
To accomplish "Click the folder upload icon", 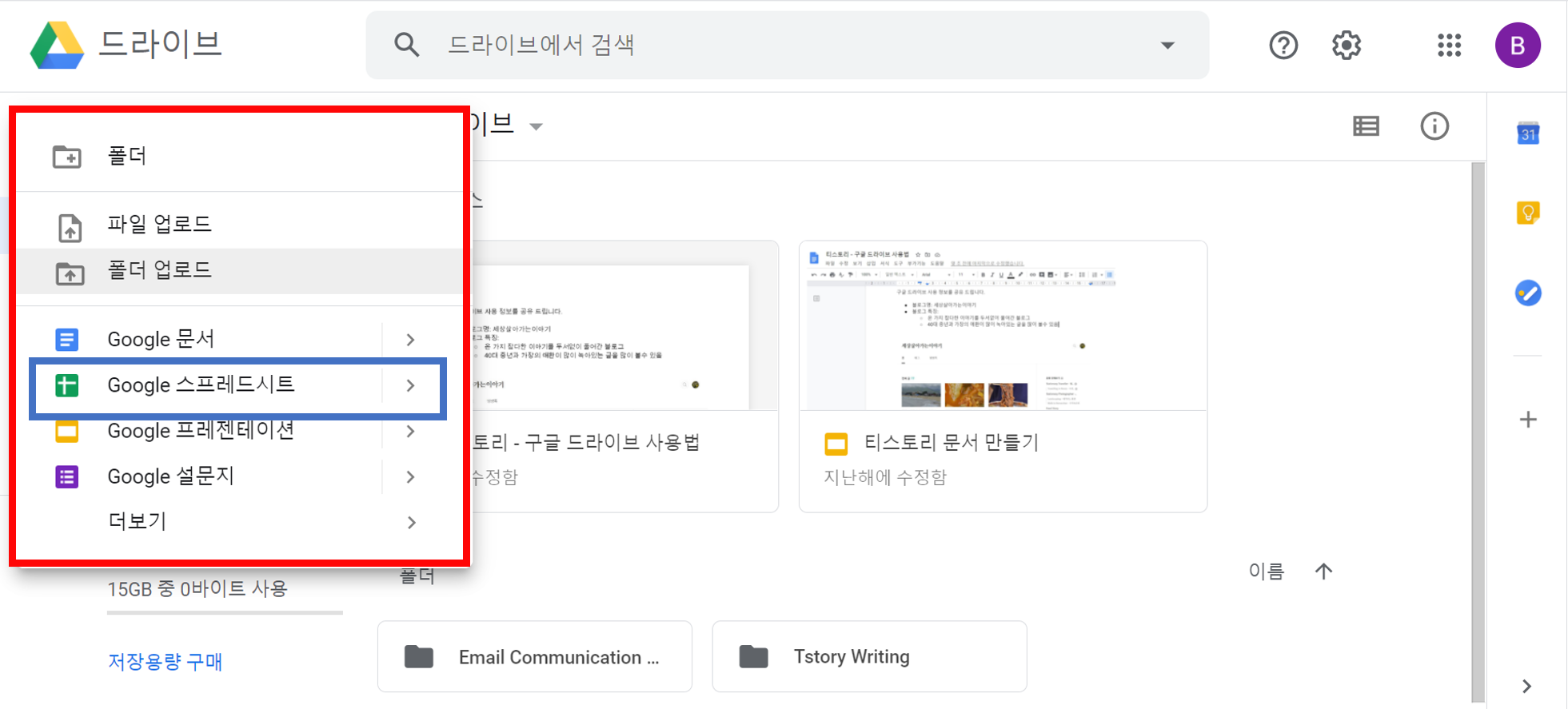I will coord(70,273).
